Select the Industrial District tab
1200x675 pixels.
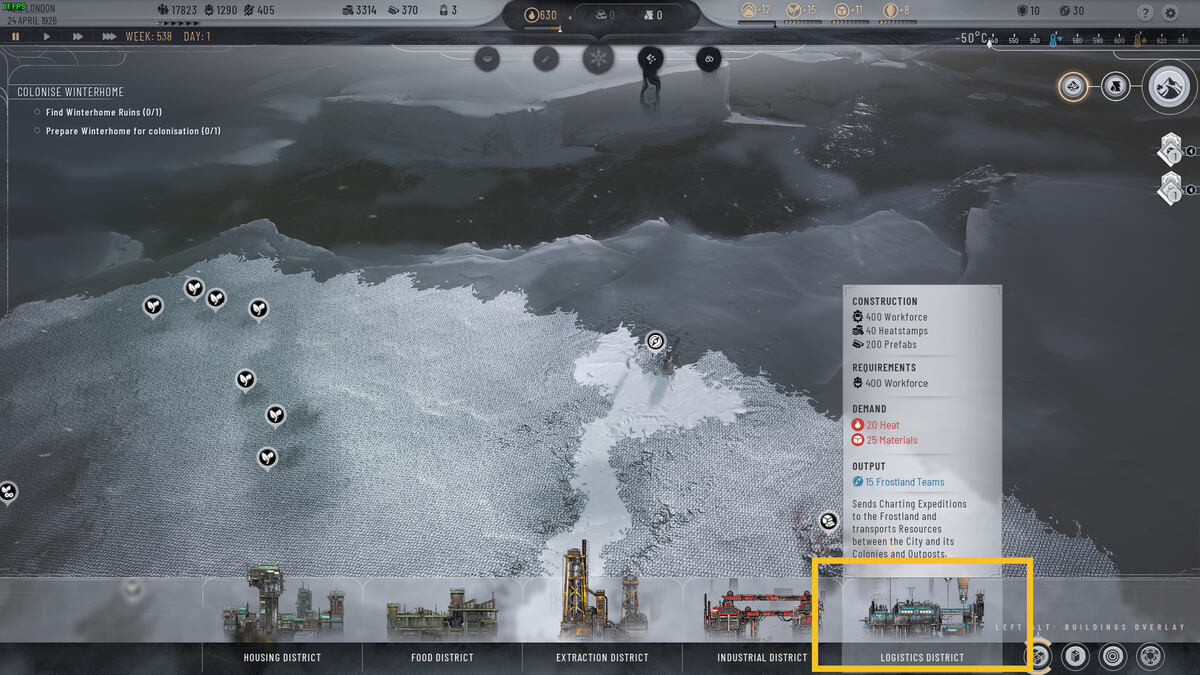(x=762, y=657)
